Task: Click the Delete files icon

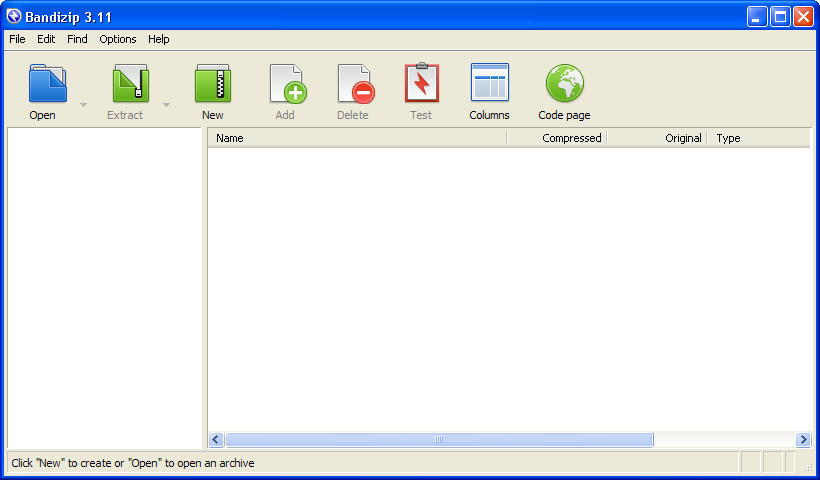Action: (x=356, y=83)
